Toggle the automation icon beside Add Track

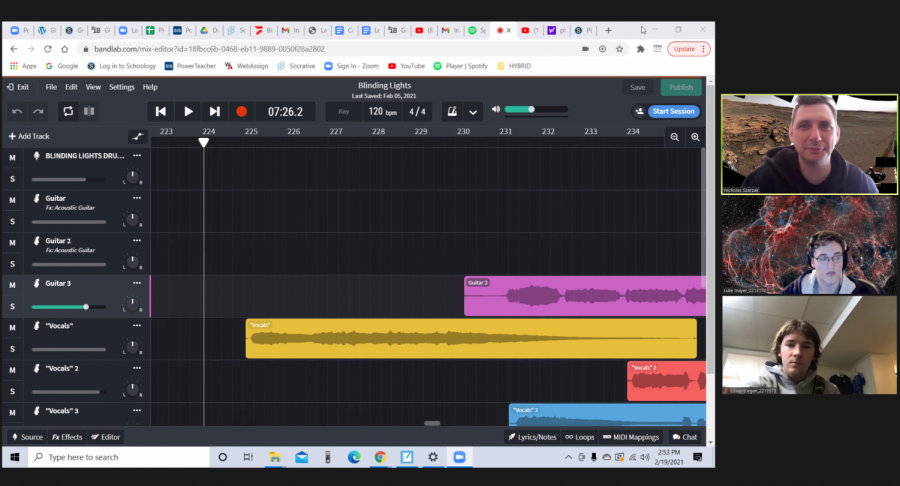(x=137, y=136)
